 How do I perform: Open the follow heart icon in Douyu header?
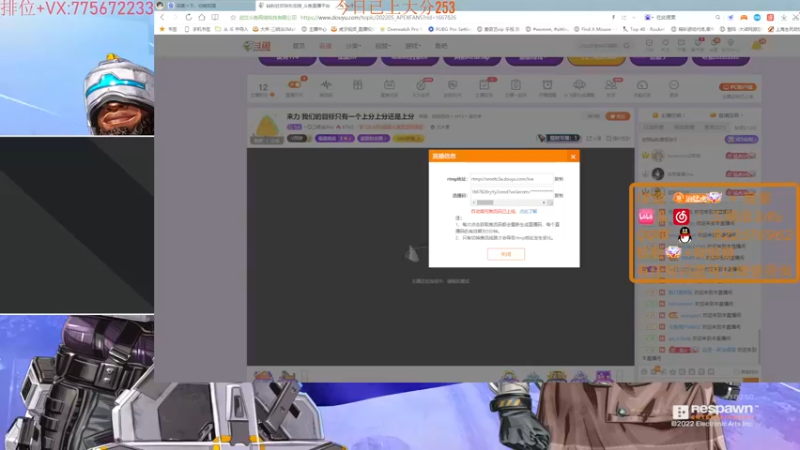[x=665, y=45]
